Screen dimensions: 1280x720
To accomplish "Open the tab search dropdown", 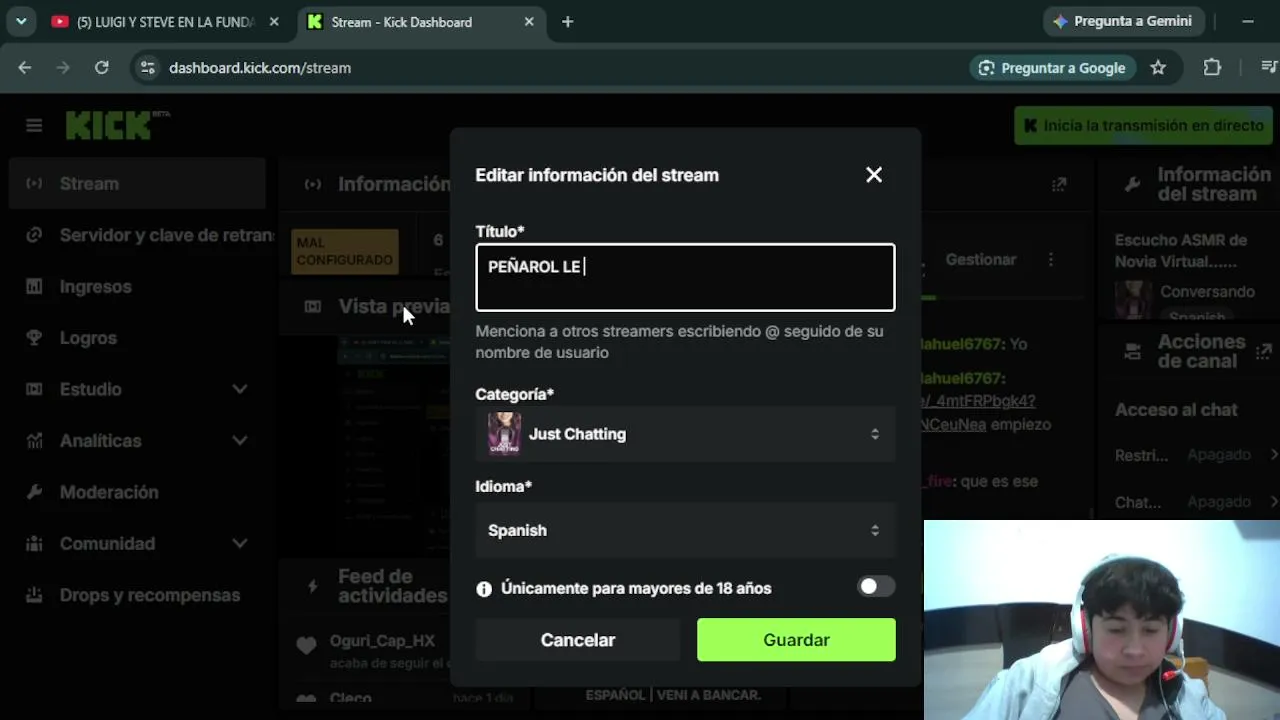I will coord(21,21).
